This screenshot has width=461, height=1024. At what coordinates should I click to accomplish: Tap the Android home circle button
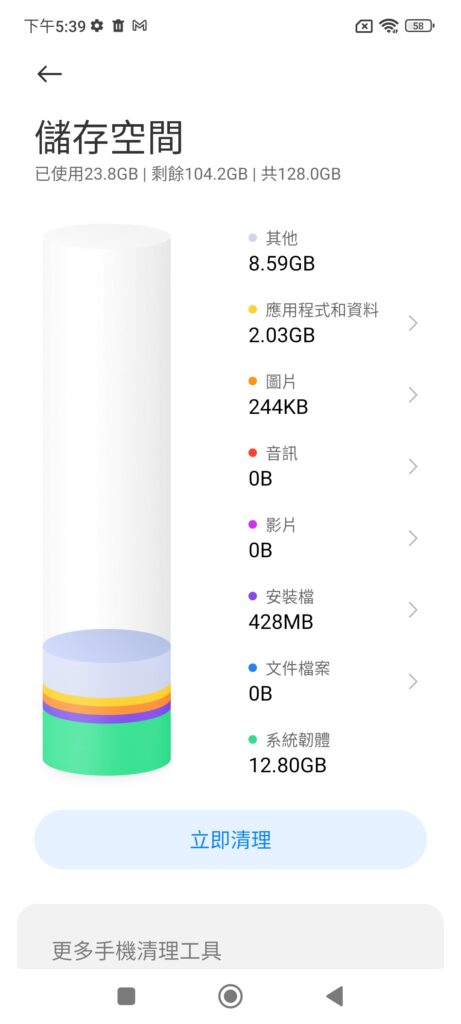tap(230, 996)
